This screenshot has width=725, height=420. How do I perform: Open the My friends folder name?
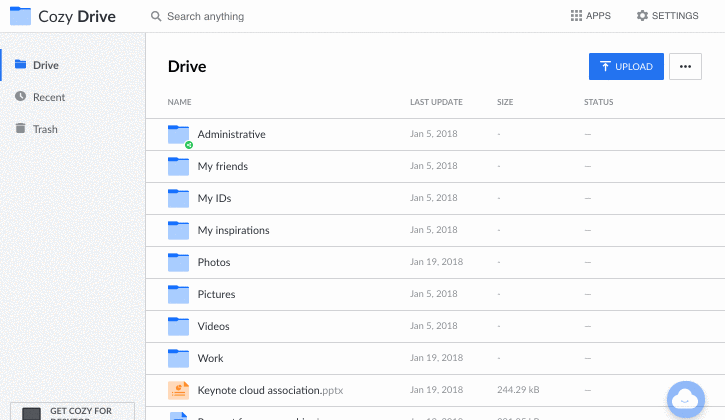(223, 167)
